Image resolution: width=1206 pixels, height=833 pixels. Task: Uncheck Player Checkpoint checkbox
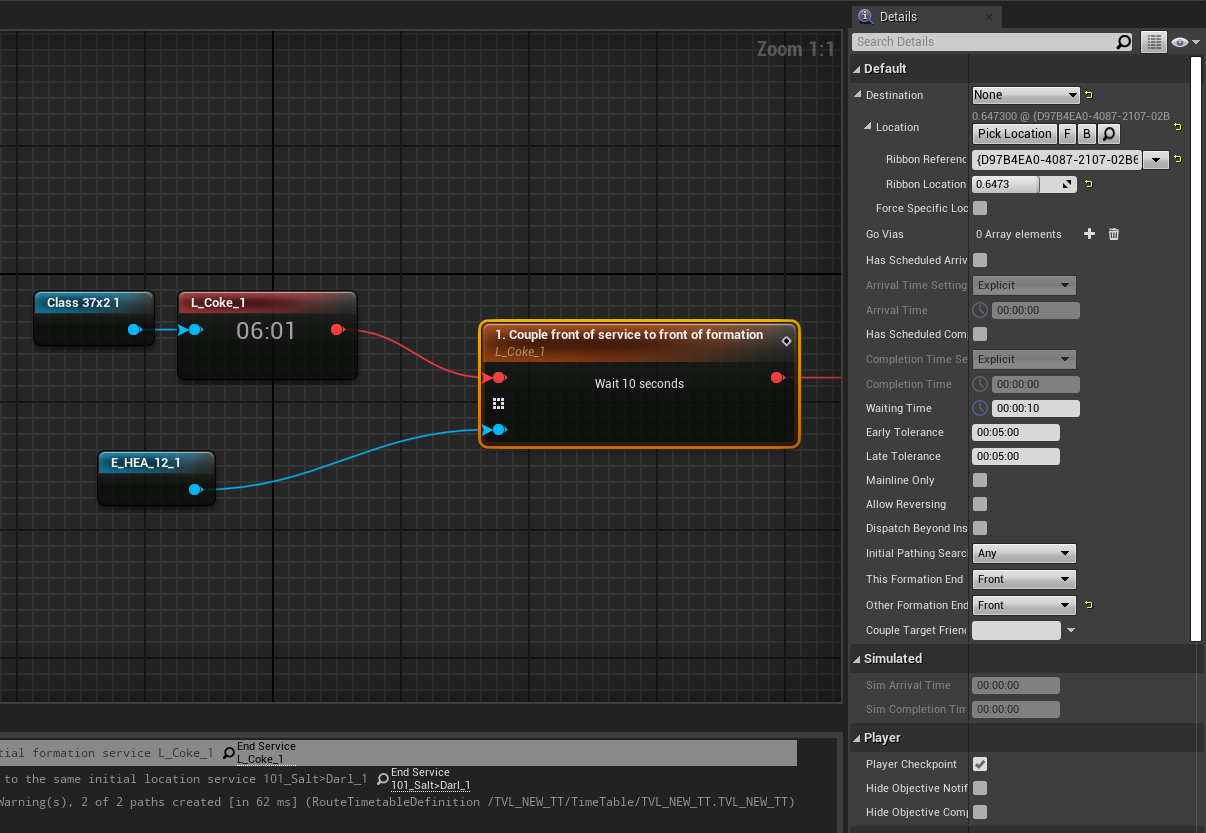[x=980, y=764]
